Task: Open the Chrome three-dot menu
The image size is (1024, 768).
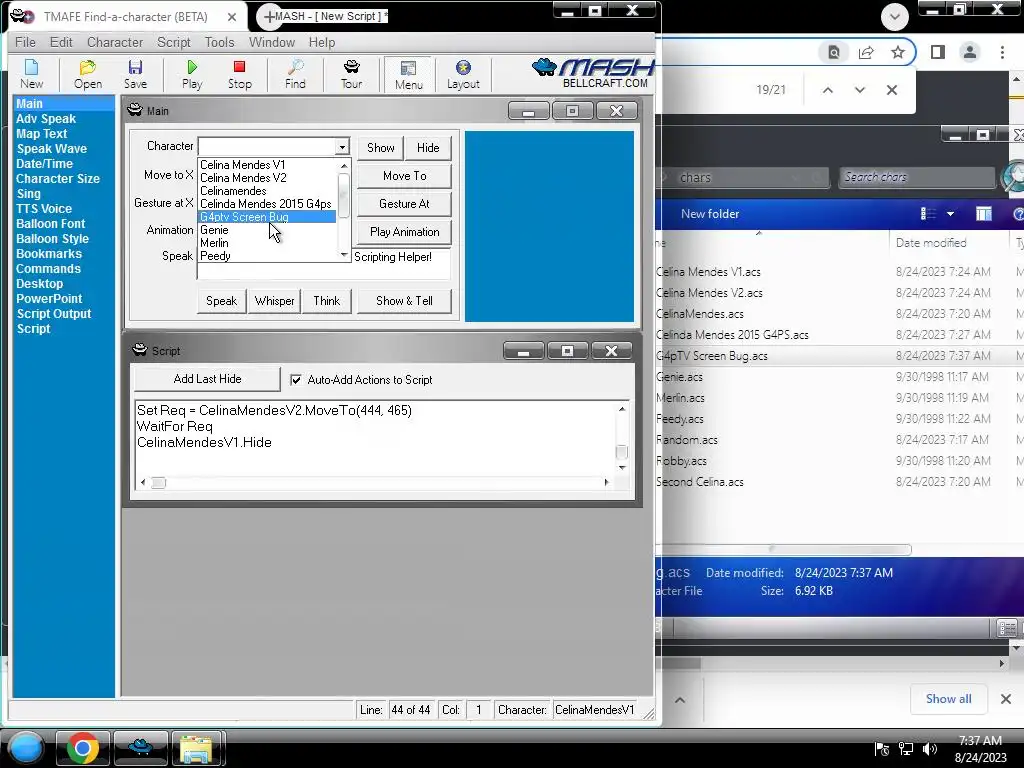Action: [x=1002, y=52]
